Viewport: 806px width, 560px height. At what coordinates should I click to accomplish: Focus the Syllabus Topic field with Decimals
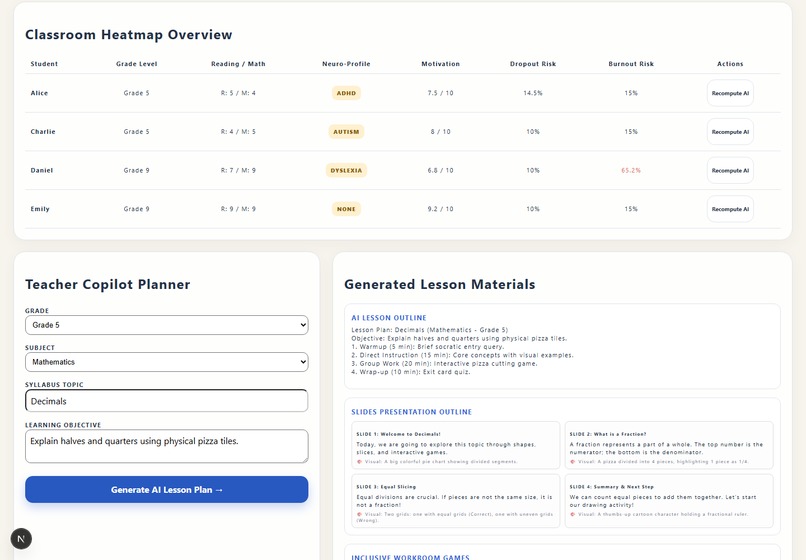point(167,401)
